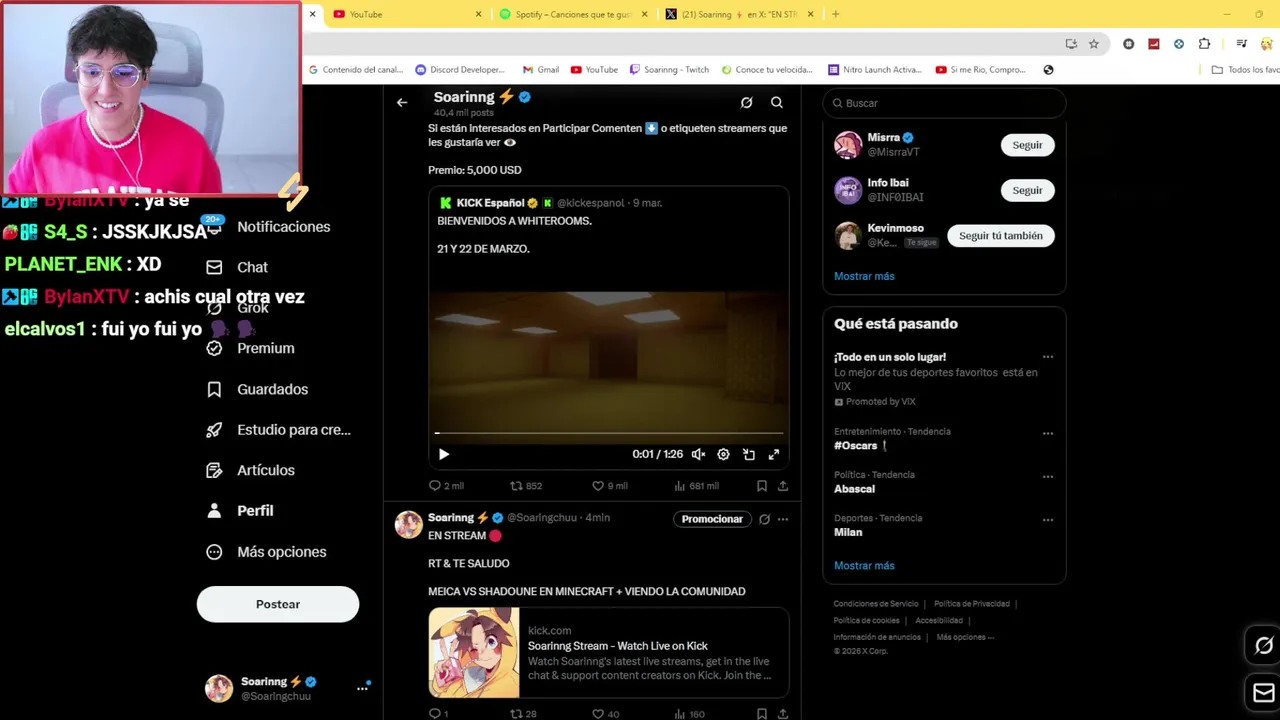View analytics with 160 views
Screen dimensions: 1280x720
690,714
